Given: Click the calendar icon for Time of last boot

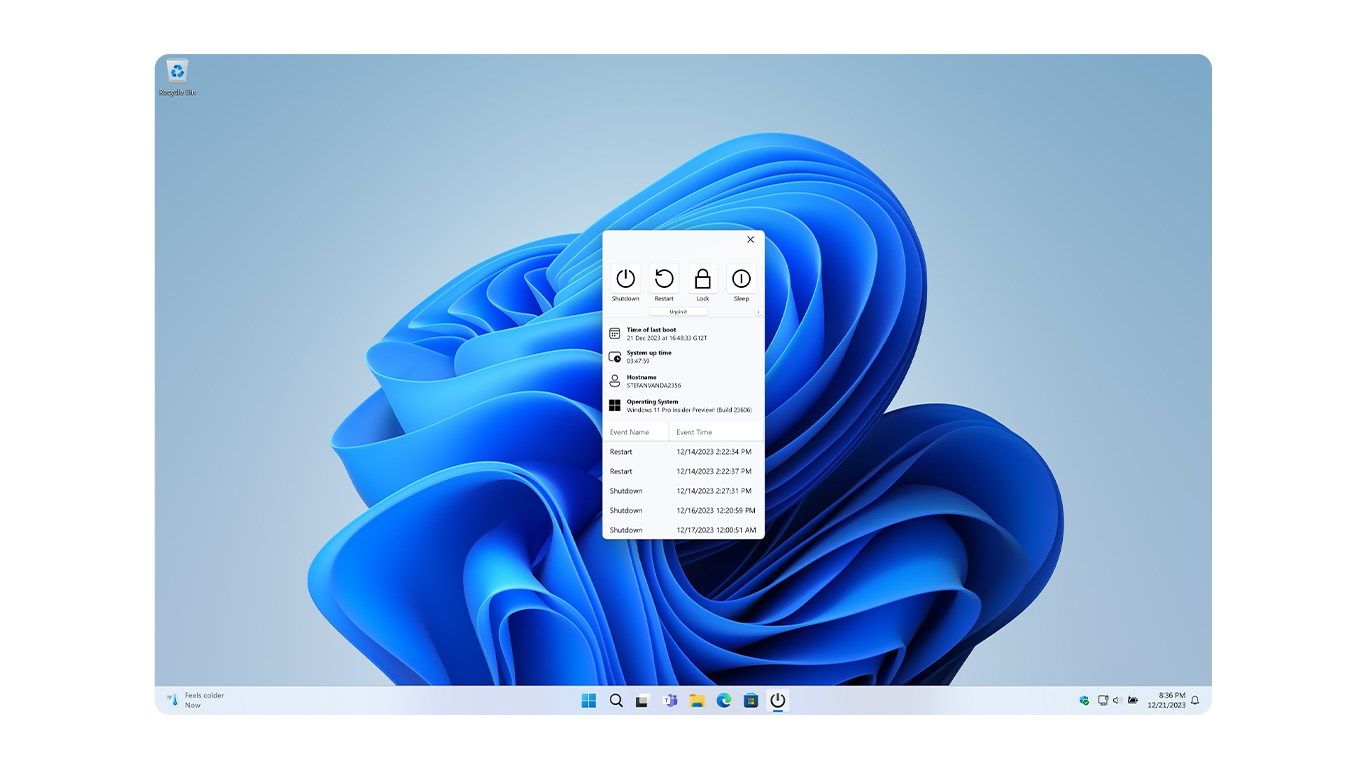Looking at the screenshot, I should [x=615, y=333].
